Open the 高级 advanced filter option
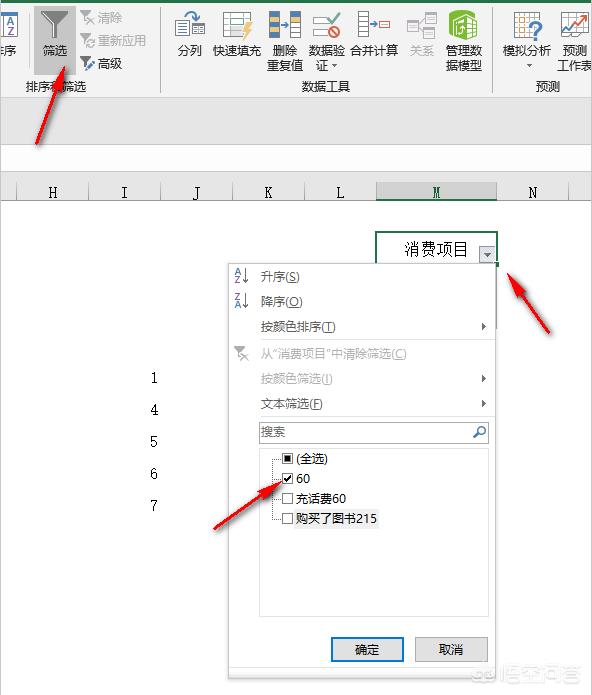 point(101,63)
